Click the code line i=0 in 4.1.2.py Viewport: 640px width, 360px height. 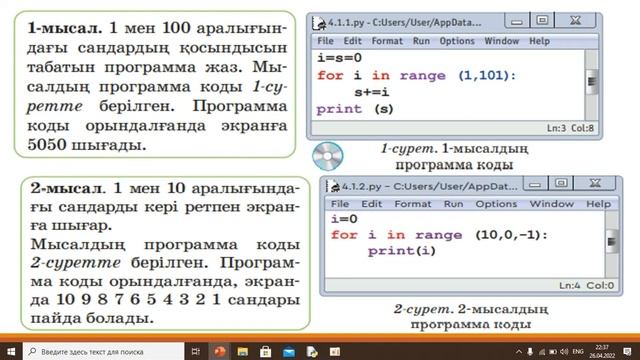(x=344, y=219)
